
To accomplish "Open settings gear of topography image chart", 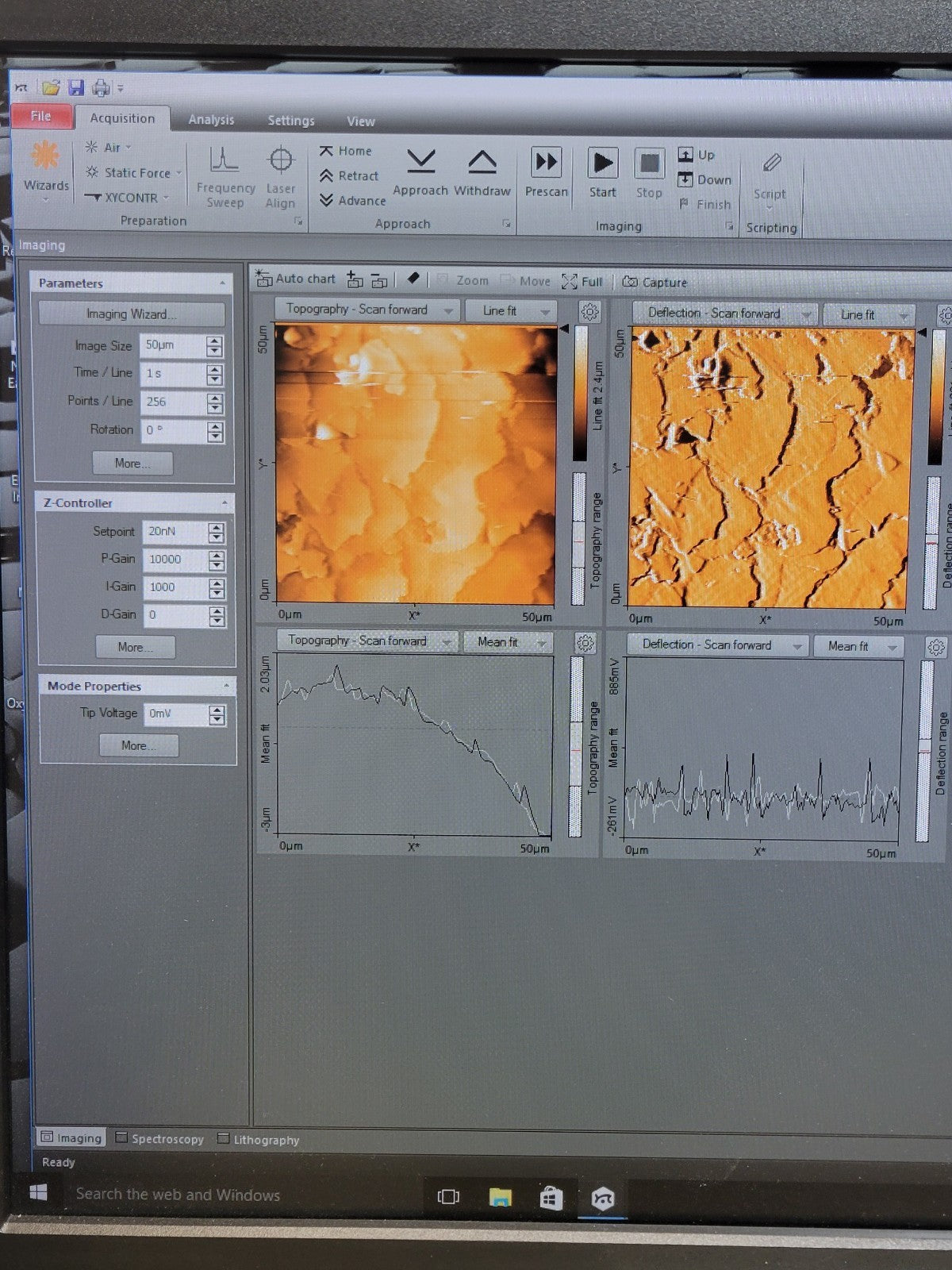I will click(x=589, y=311).
